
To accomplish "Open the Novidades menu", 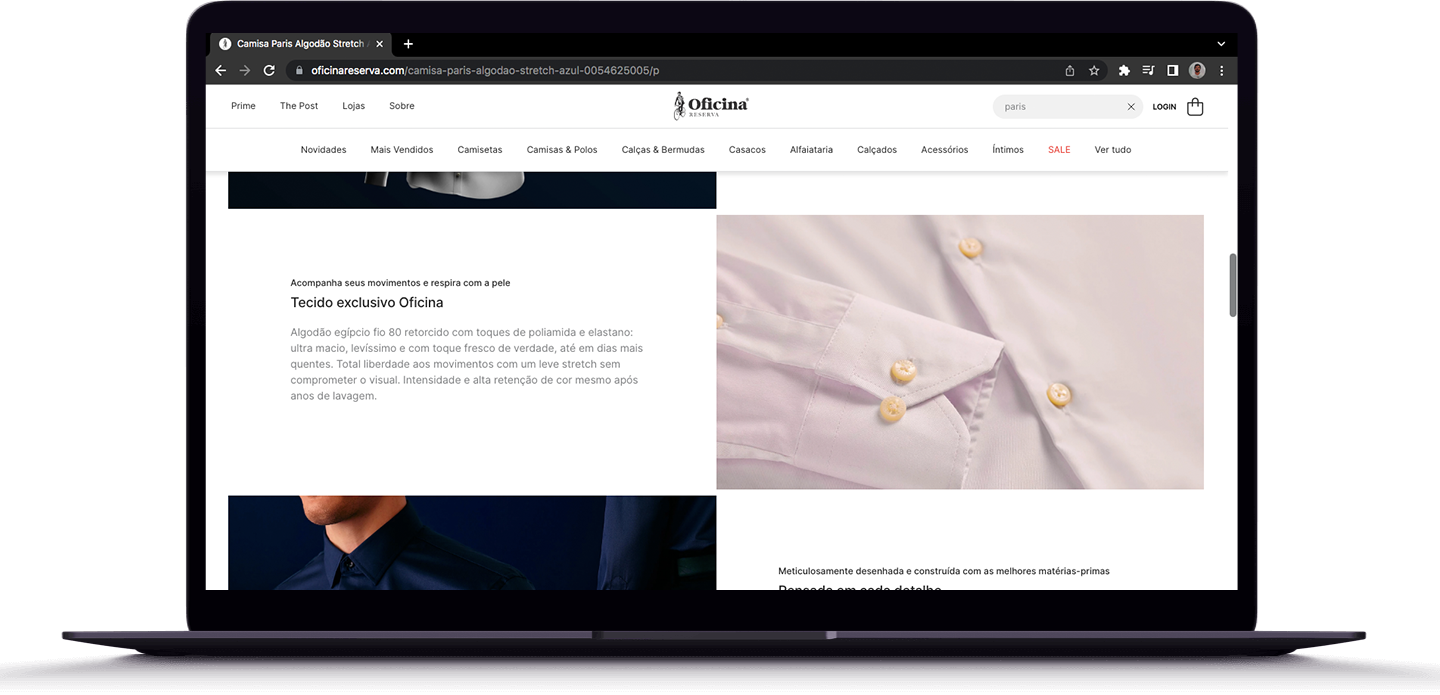I will [323, 150].
